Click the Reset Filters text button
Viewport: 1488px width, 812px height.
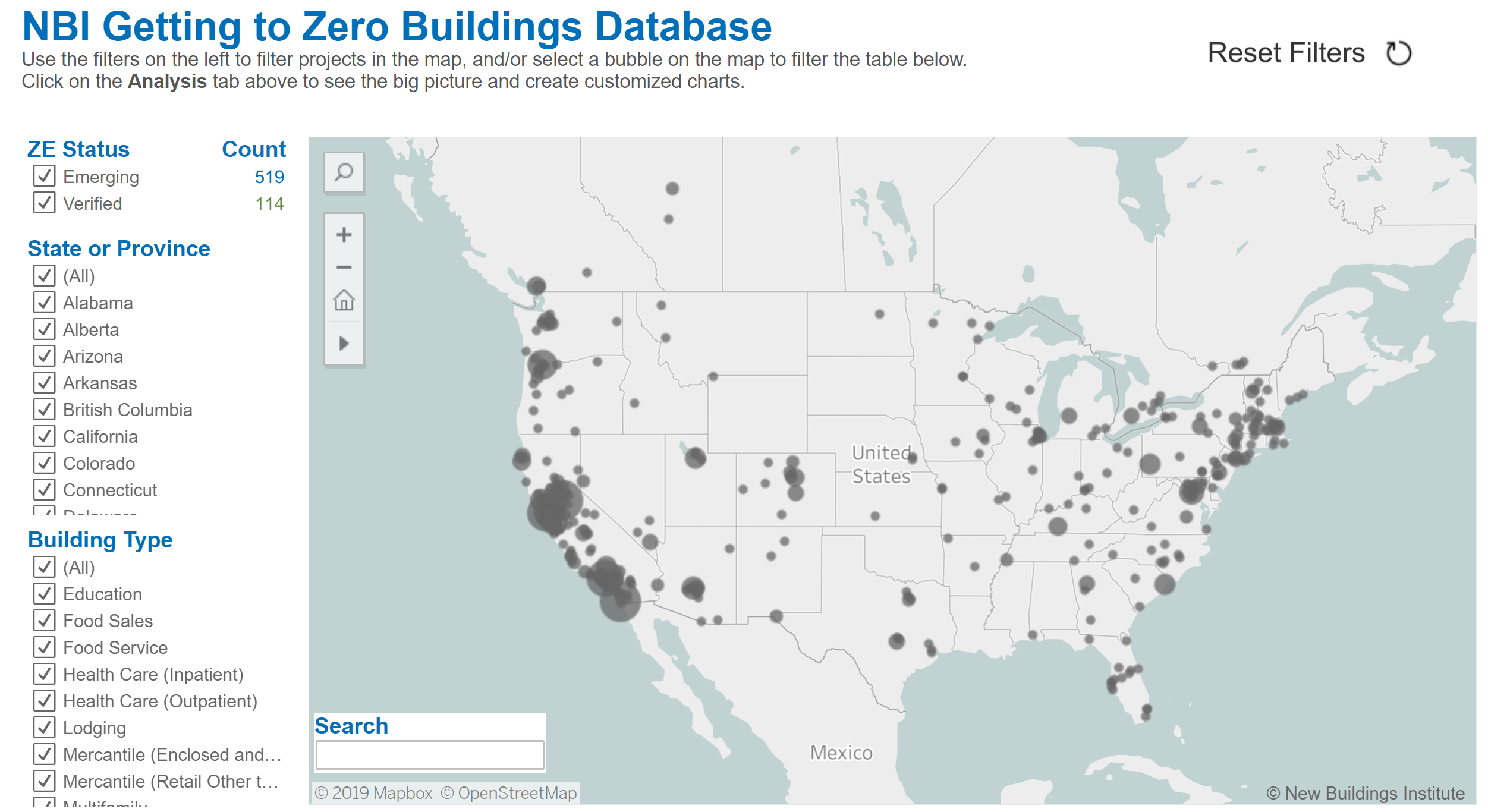[1286, 52]
